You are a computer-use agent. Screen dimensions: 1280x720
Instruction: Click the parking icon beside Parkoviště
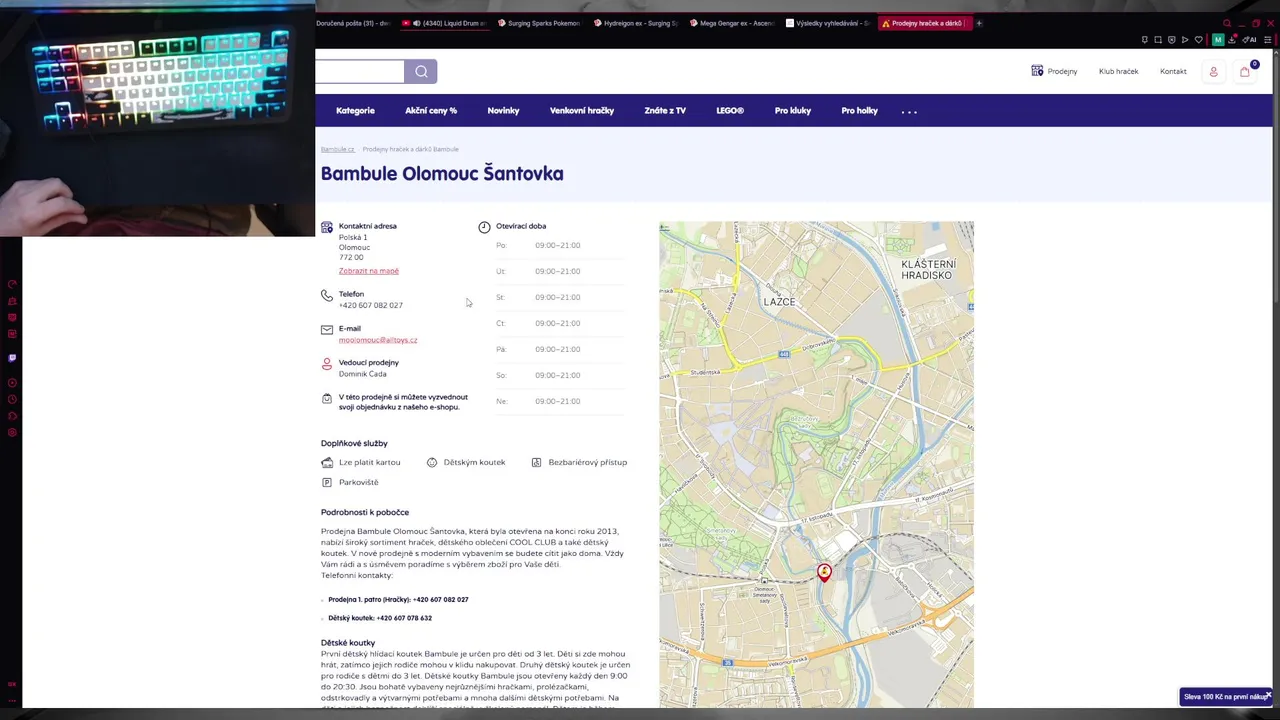[x=327, y=482]
